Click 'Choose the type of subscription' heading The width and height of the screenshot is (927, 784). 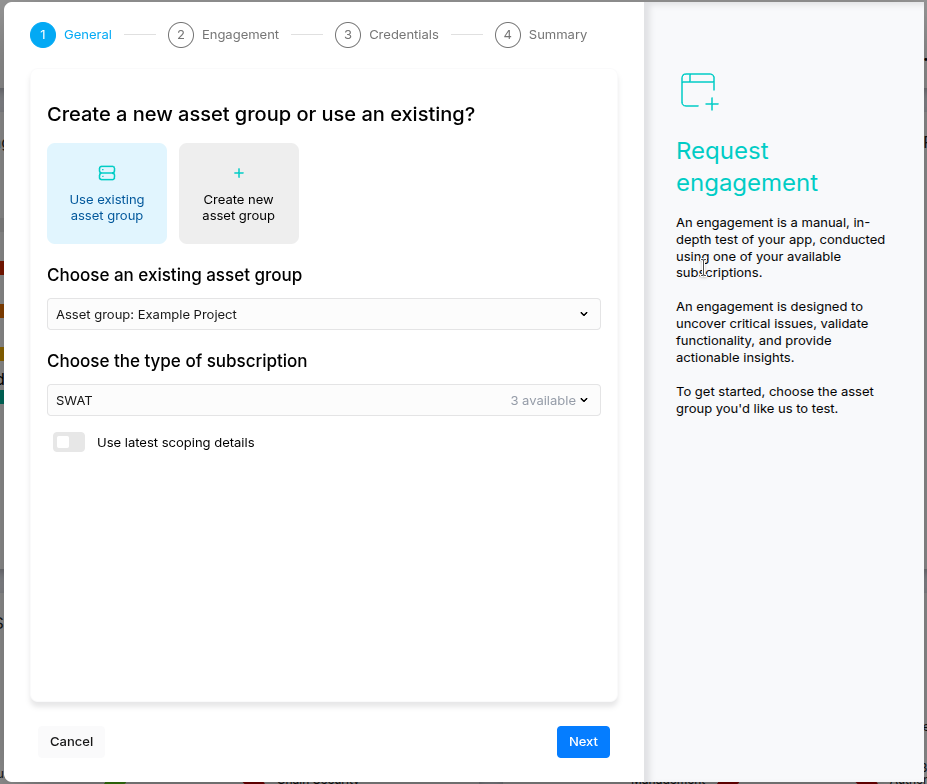[x=177, y=361]
